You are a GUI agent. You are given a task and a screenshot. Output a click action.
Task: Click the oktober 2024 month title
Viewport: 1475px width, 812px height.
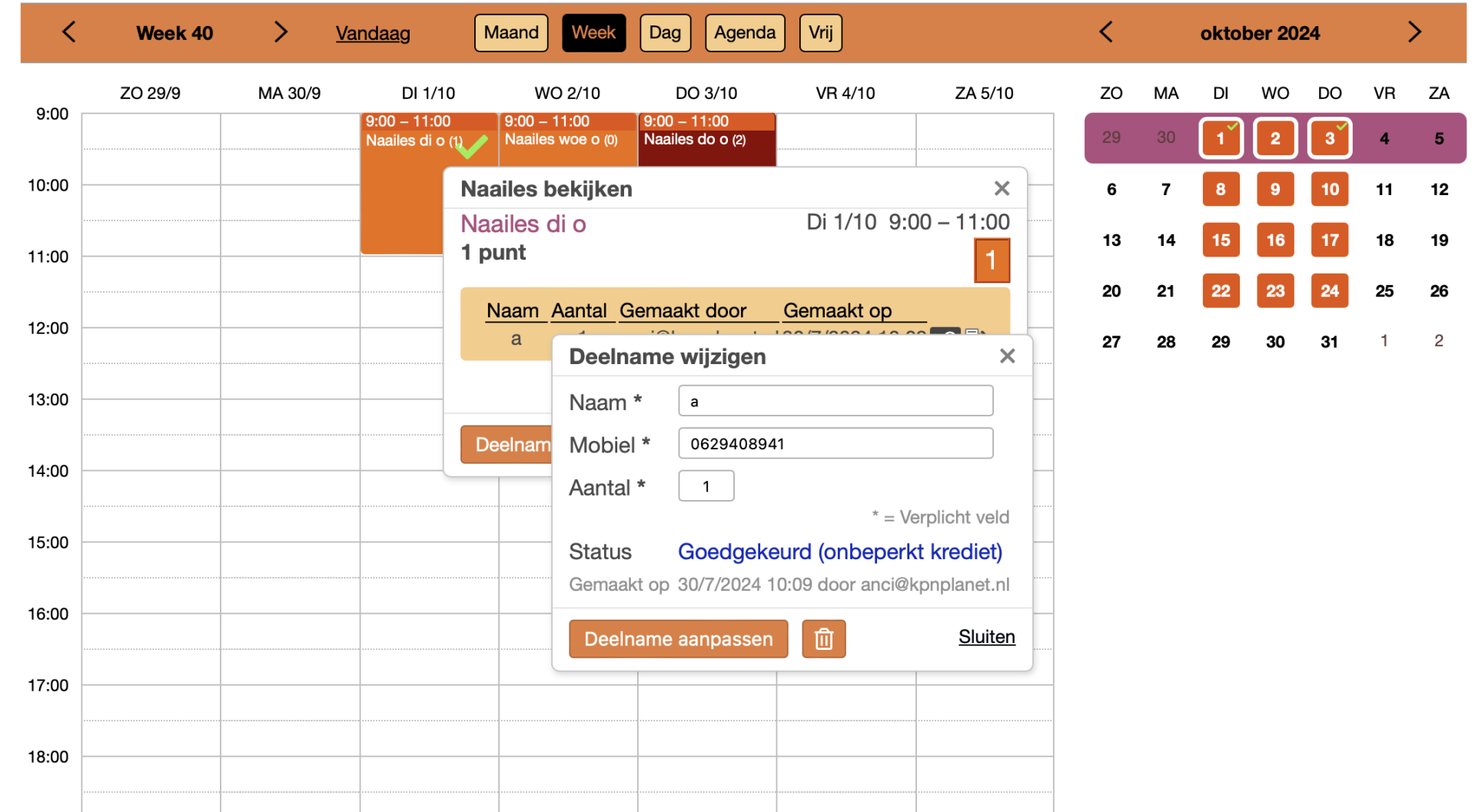[x=1260, y=33]
